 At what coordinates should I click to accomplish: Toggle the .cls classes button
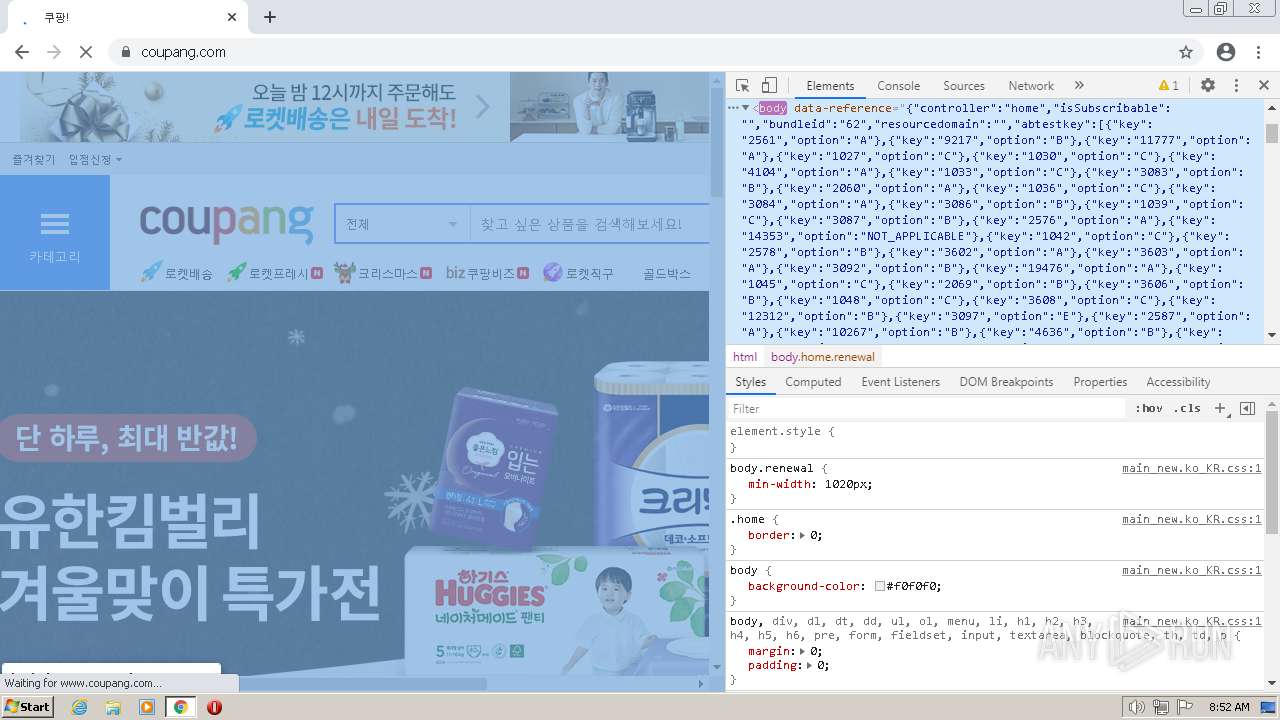tap(1187, 409)
